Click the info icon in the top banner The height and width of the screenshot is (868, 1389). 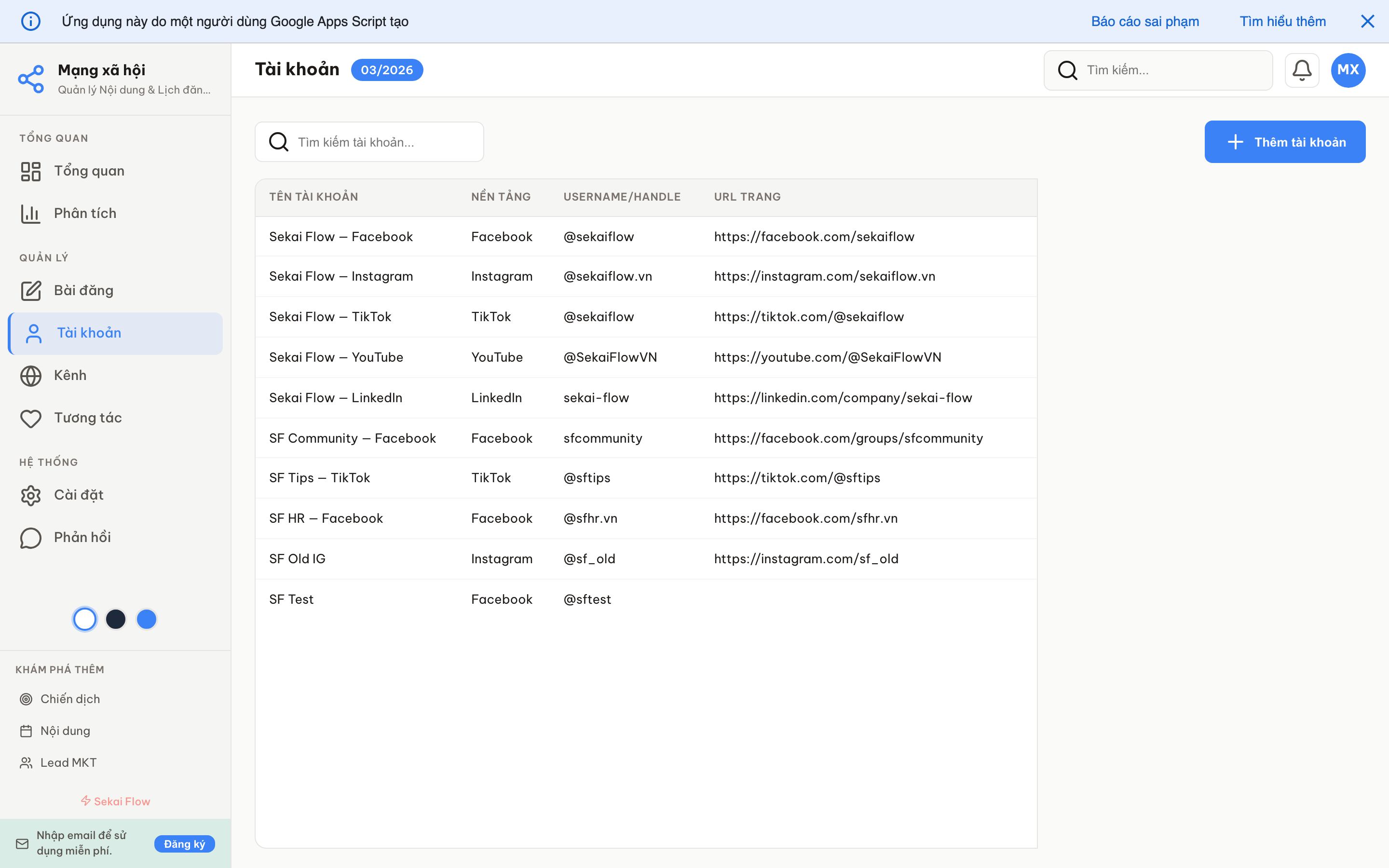(31, 21)
